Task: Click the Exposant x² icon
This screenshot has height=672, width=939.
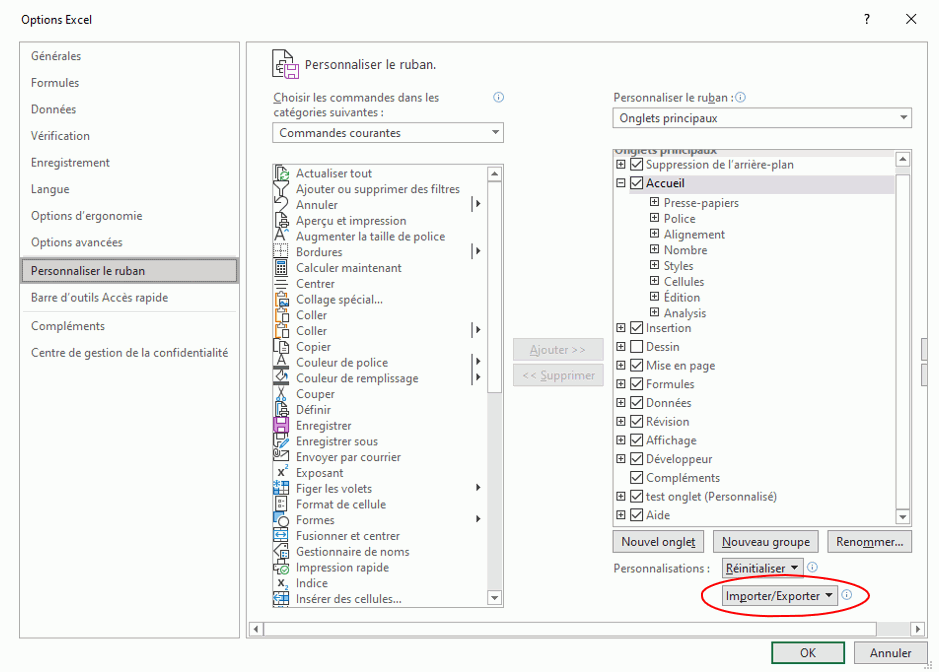Action: point(281,472)
